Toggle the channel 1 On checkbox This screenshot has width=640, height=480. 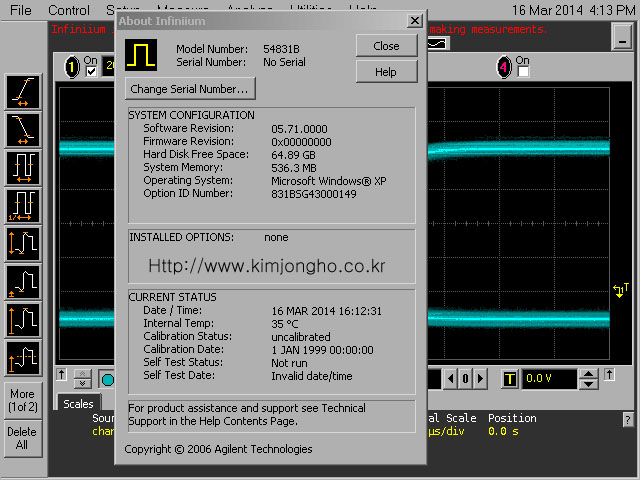(91, 72)
